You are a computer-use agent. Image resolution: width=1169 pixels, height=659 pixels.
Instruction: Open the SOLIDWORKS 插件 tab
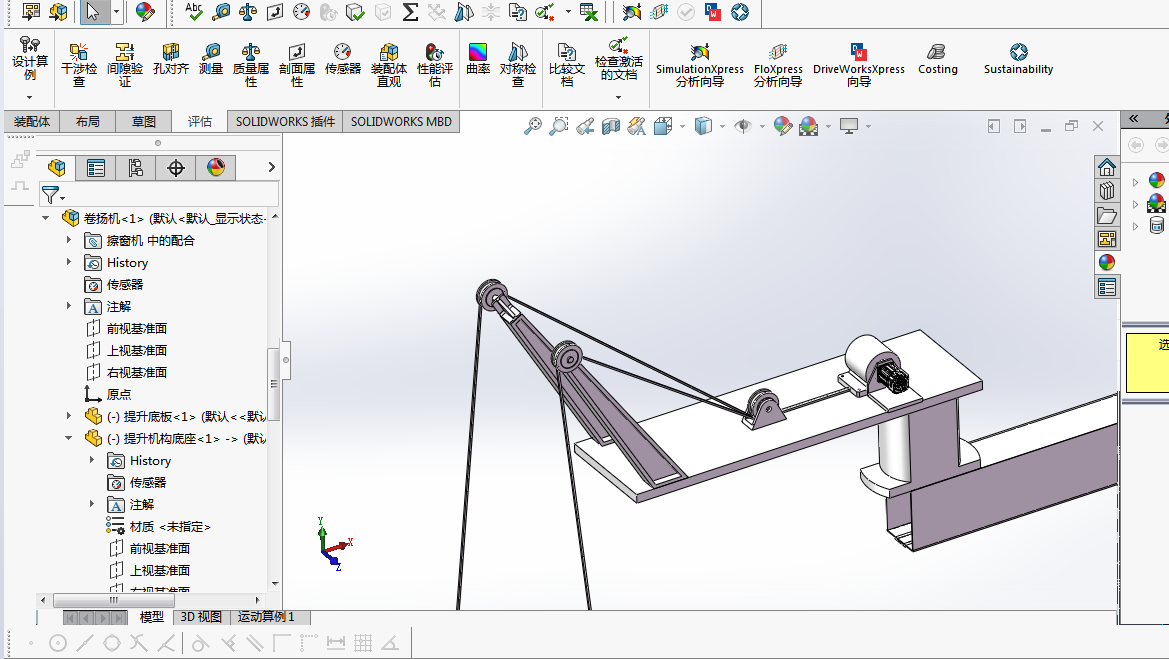pyautogui.click(x=286, y=122)
